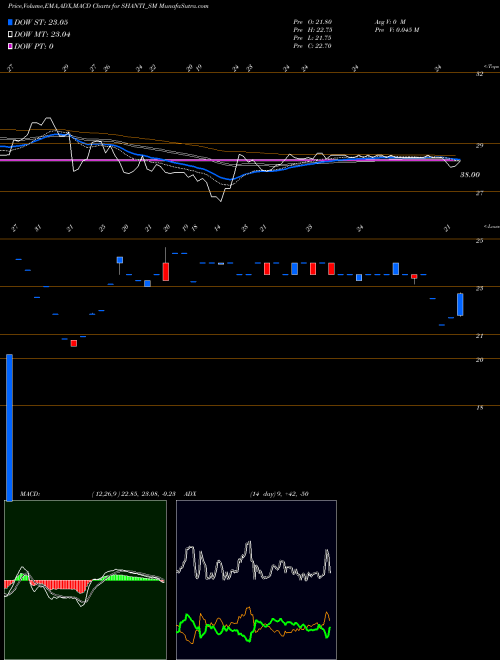Click the 27 price axis label
This screenshot has width=500, height=660.
coord(479,194)
